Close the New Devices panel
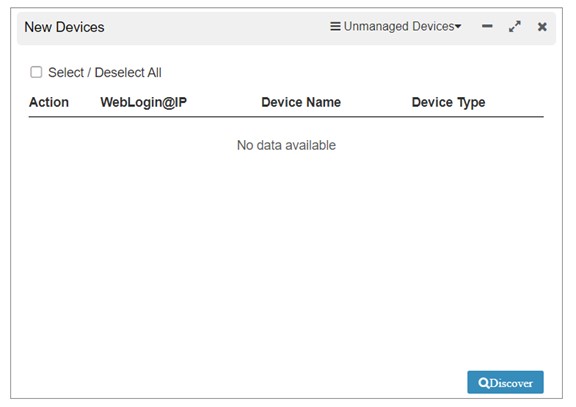 pyautogui.click(x=542, y=27)
